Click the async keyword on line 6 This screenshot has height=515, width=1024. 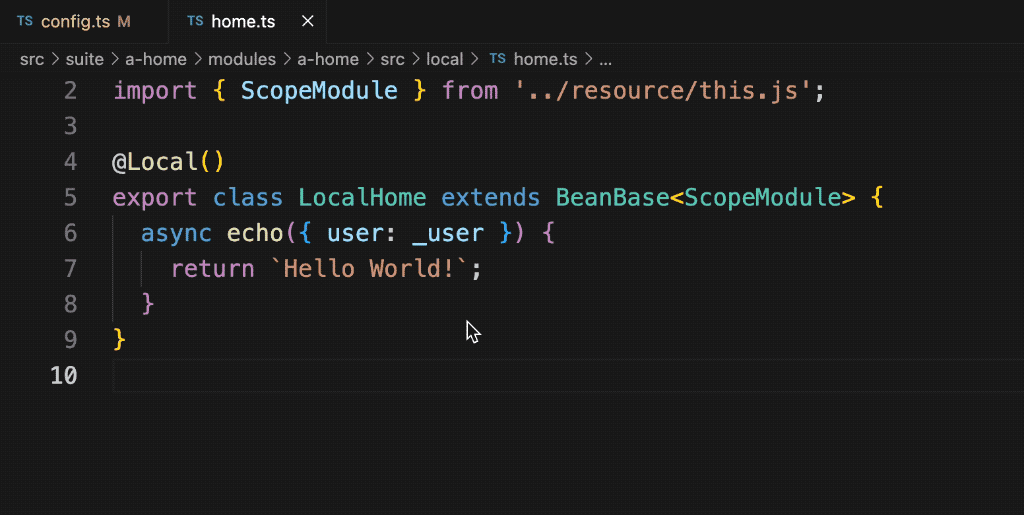pyautogui.click(x=176, y=232)
